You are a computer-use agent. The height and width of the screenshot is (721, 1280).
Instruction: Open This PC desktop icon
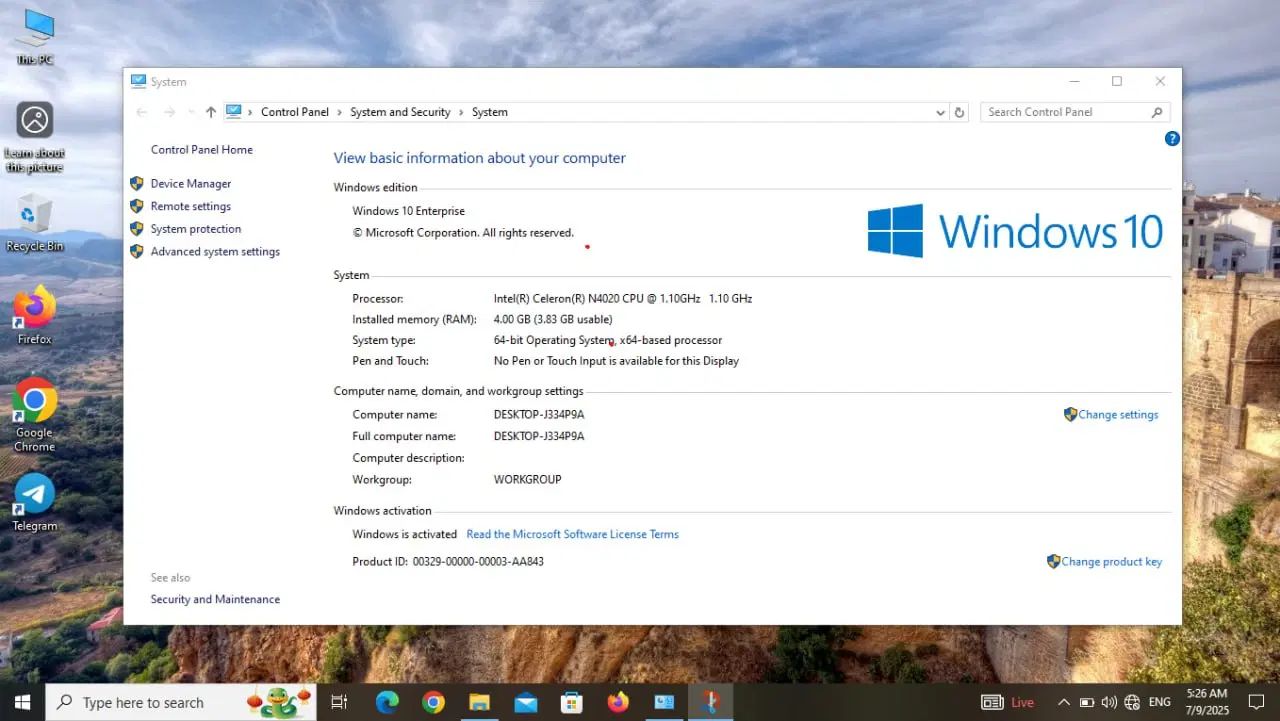coord(35,37)
